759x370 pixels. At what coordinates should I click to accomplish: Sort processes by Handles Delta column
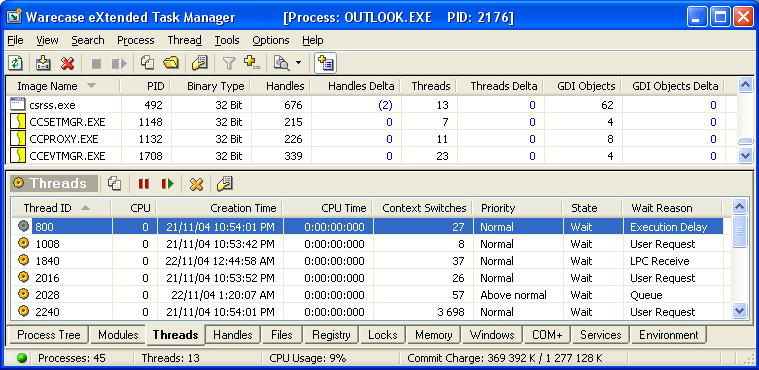pyautogui.click(x=356, y=86)
